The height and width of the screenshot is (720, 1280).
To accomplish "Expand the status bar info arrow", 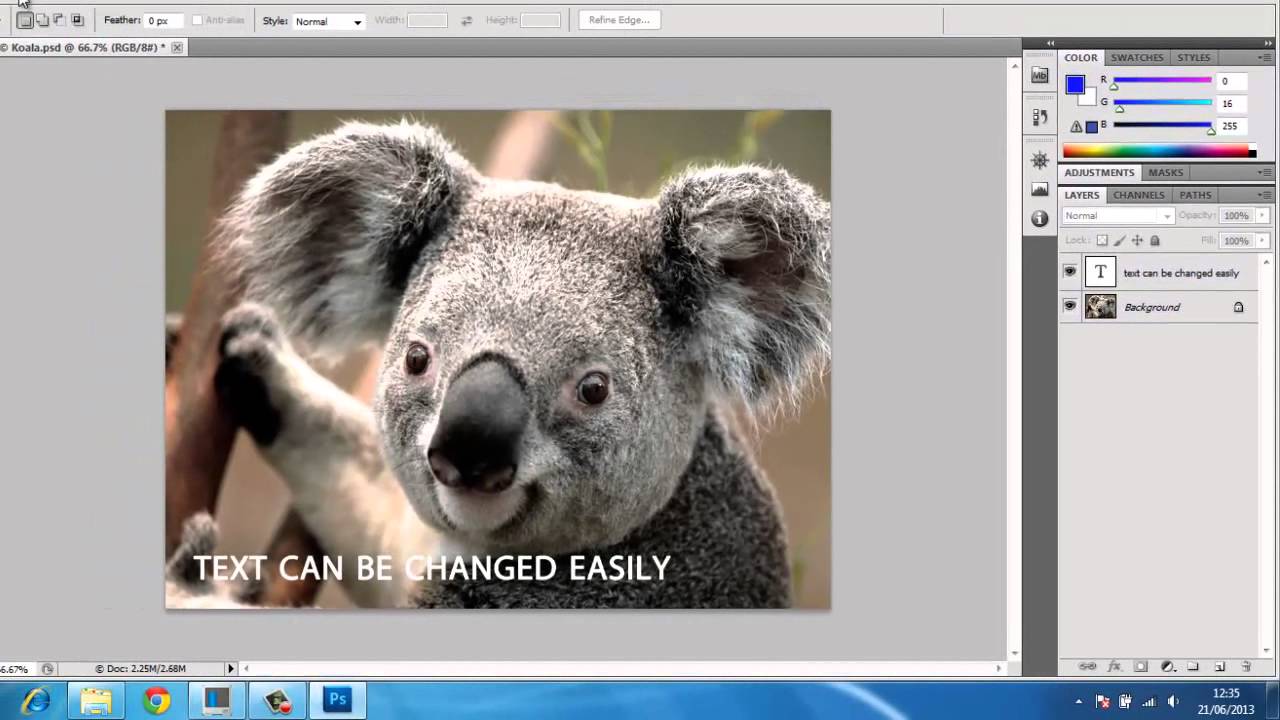I will 231,668.
